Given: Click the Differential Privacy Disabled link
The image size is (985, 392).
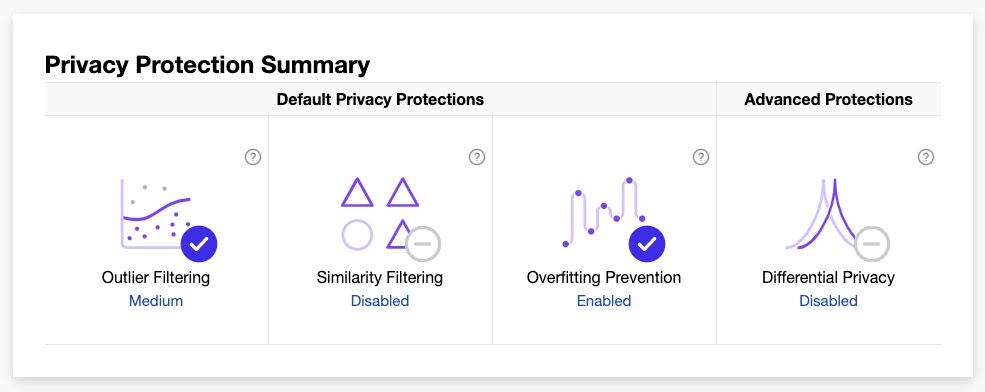Looking at the screenshot, I should coord(829,301).
